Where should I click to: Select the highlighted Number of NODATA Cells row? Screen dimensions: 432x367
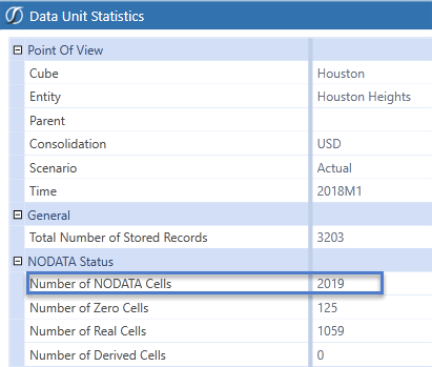click(x=205, y=283)
